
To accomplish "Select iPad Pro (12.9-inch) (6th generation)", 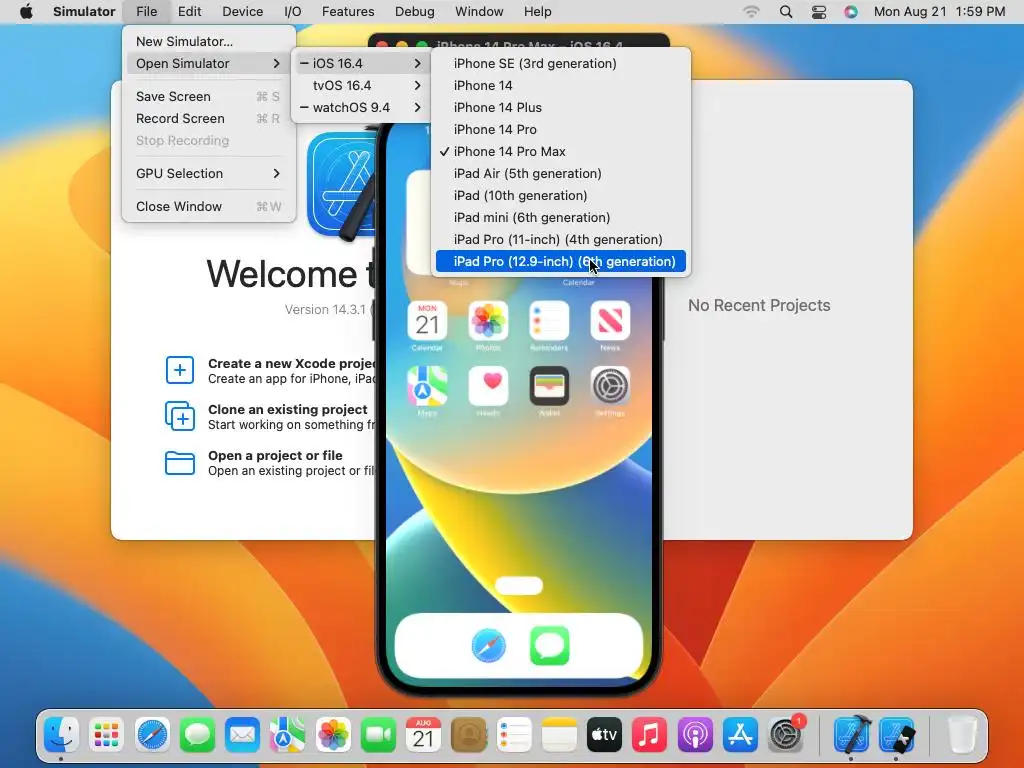I will coord(560,262).
